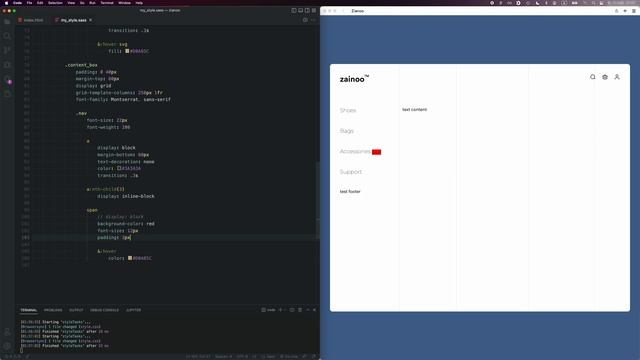The height and width of the screenshot is (360, 640).
Task: Click shopping bag icon on Zainoo page
Action: (x=605, y=77)
